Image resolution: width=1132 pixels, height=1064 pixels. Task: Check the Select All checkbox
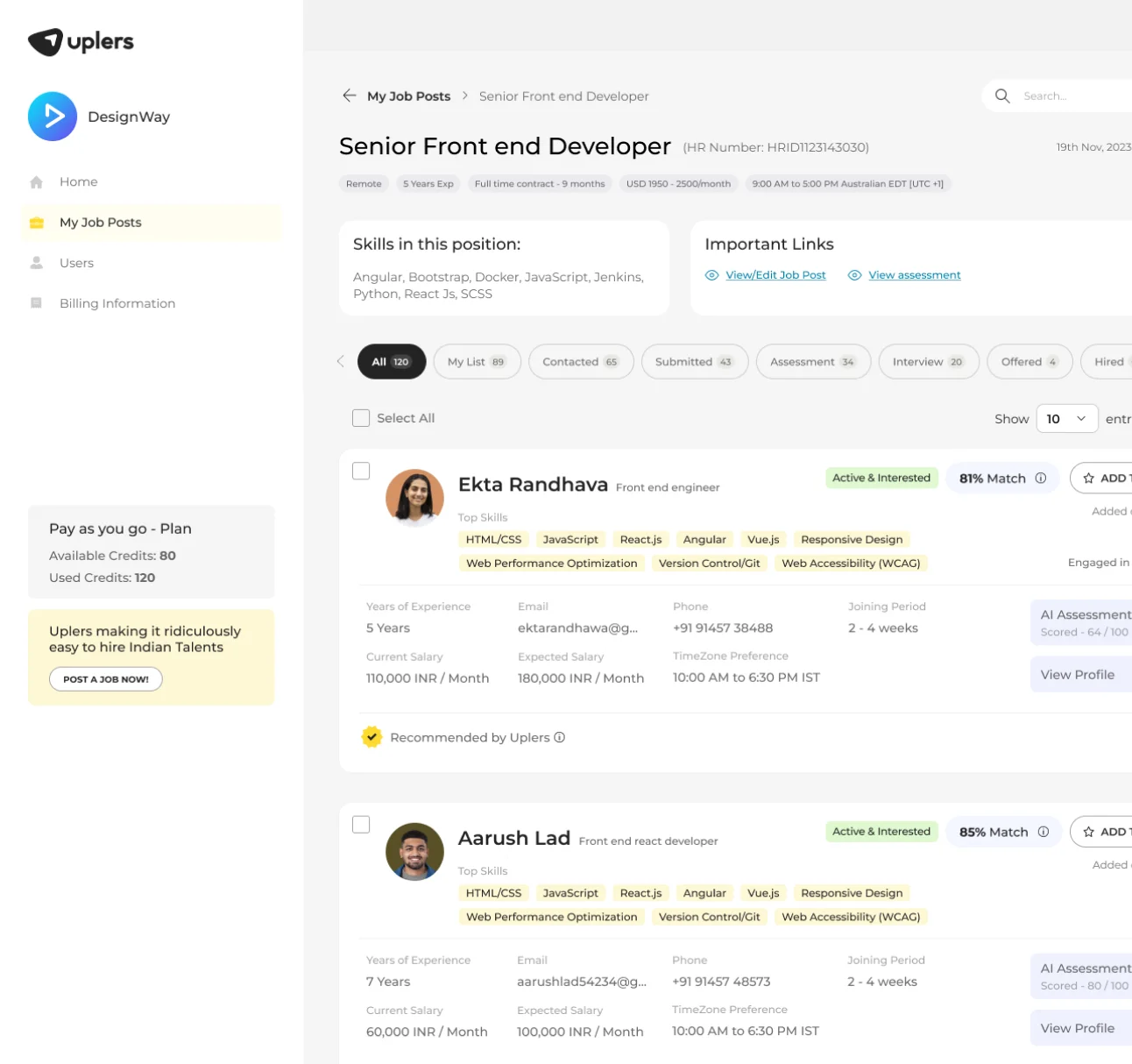(x=361, y=418)
